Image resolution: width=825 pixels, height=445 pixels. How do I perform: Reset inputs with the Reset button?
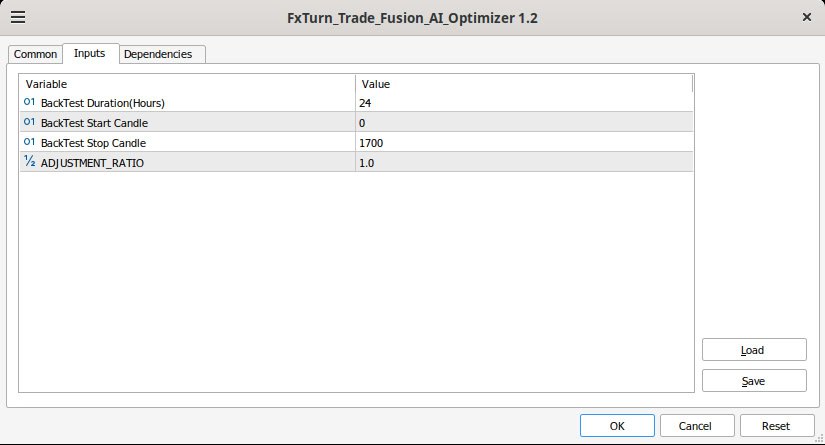click(x=775, y=425)
